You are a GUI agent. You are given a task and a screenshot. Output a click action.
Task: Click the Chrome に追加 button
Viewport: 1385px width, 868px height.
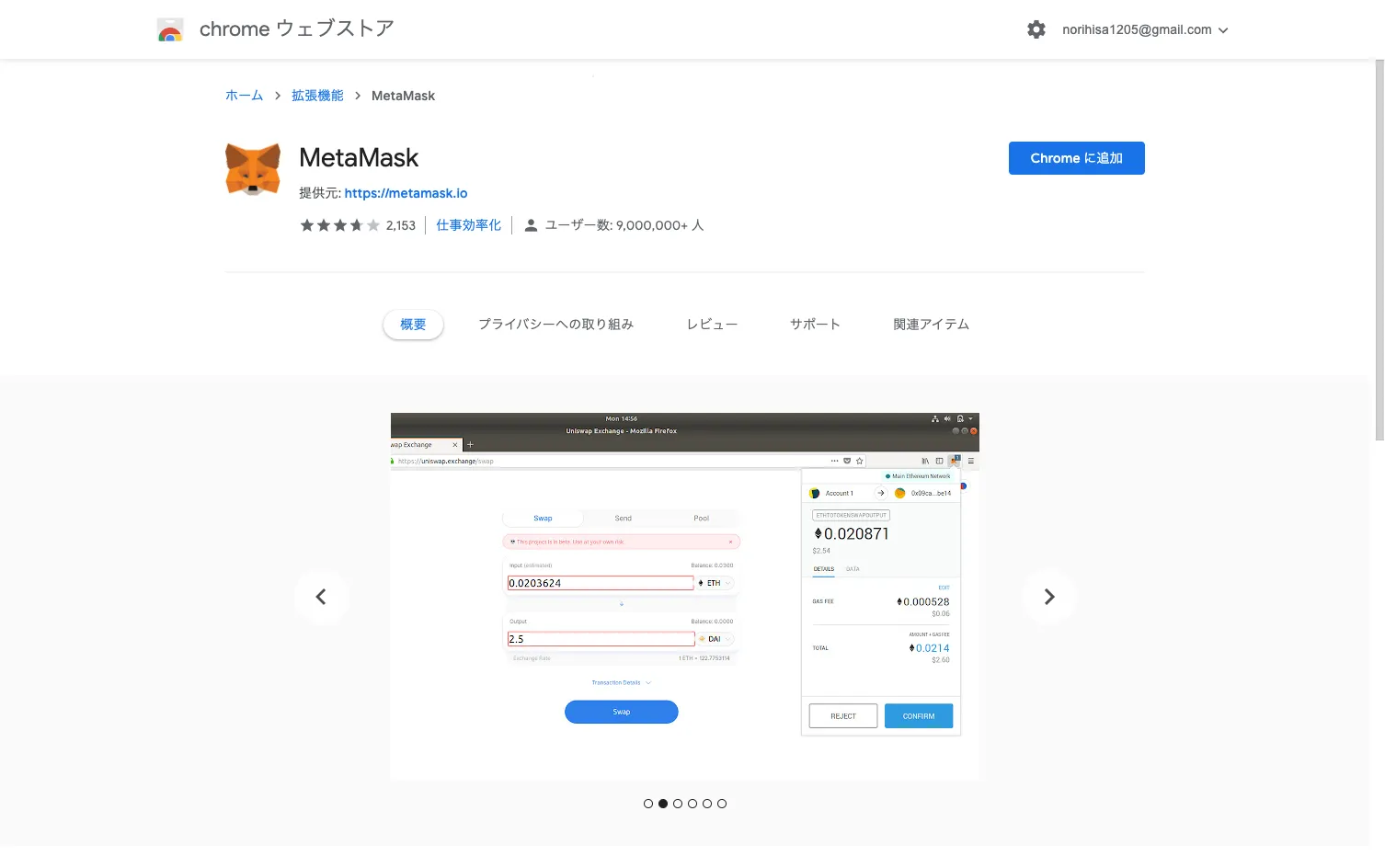pyautogui.click(x=1076, y=157)
